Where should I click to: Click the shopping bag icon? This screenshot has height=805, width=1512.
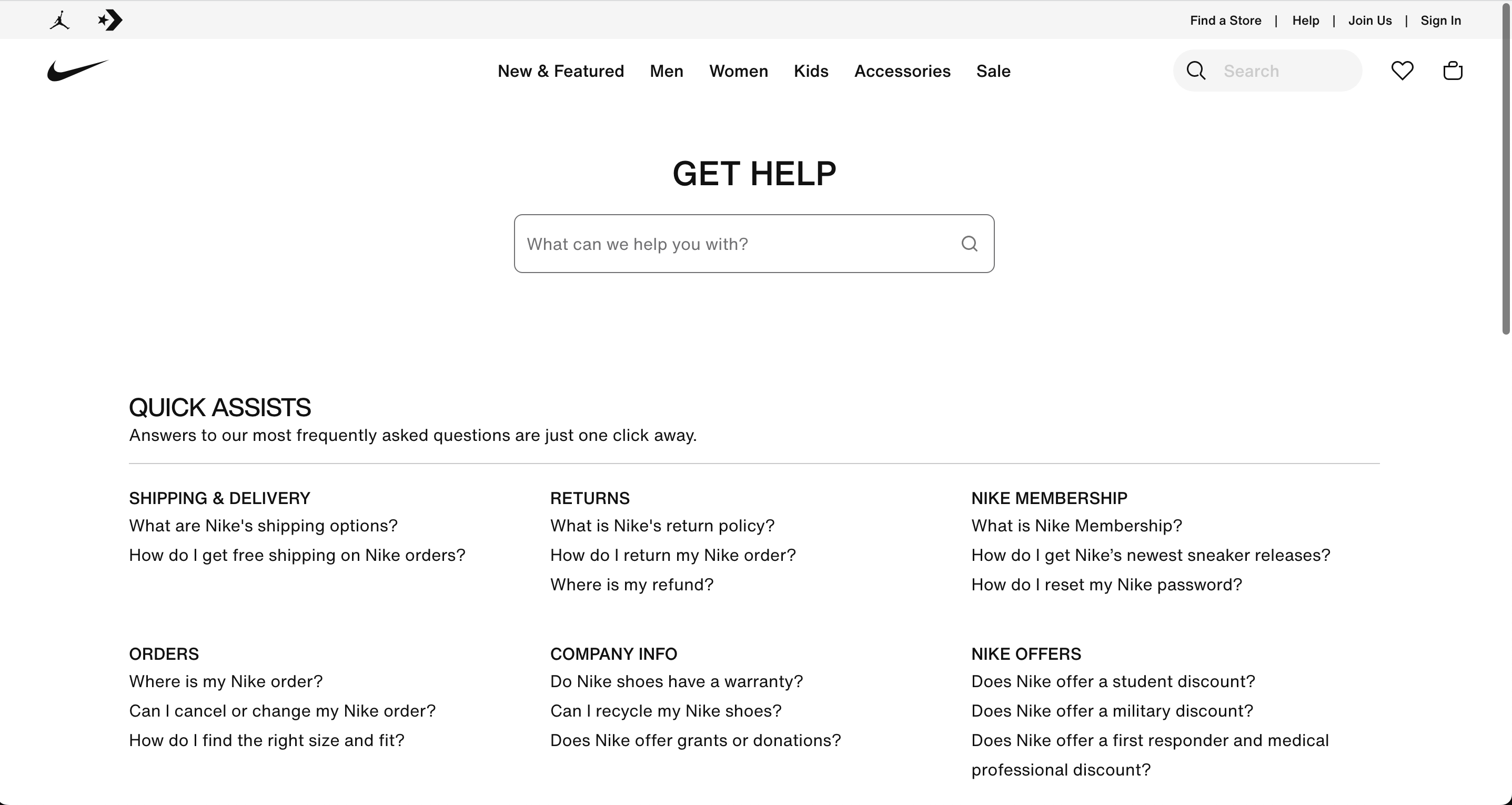pos(1452,70)
